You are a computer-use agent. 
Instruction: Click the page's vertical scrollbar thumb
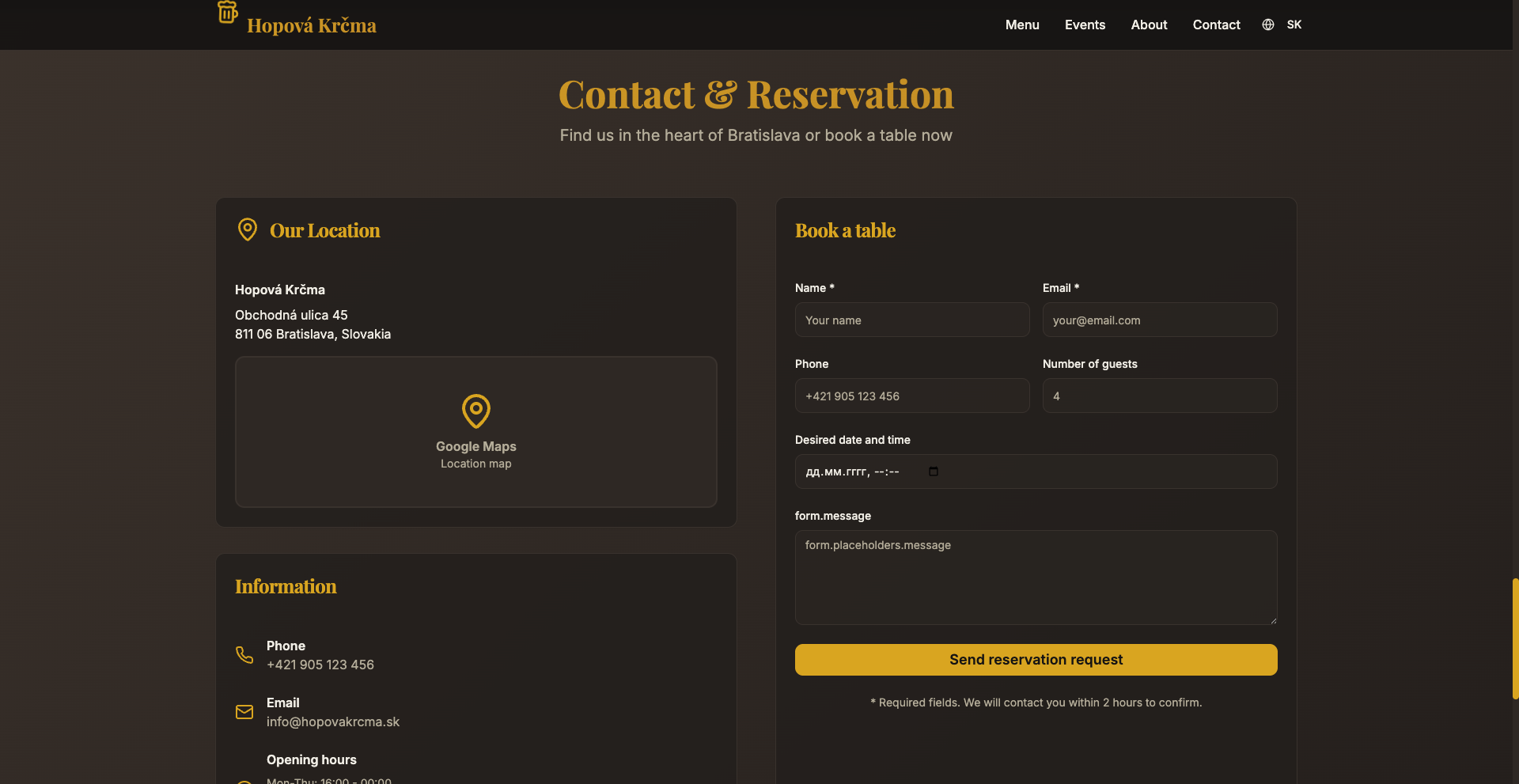(x=1514, y=639)
